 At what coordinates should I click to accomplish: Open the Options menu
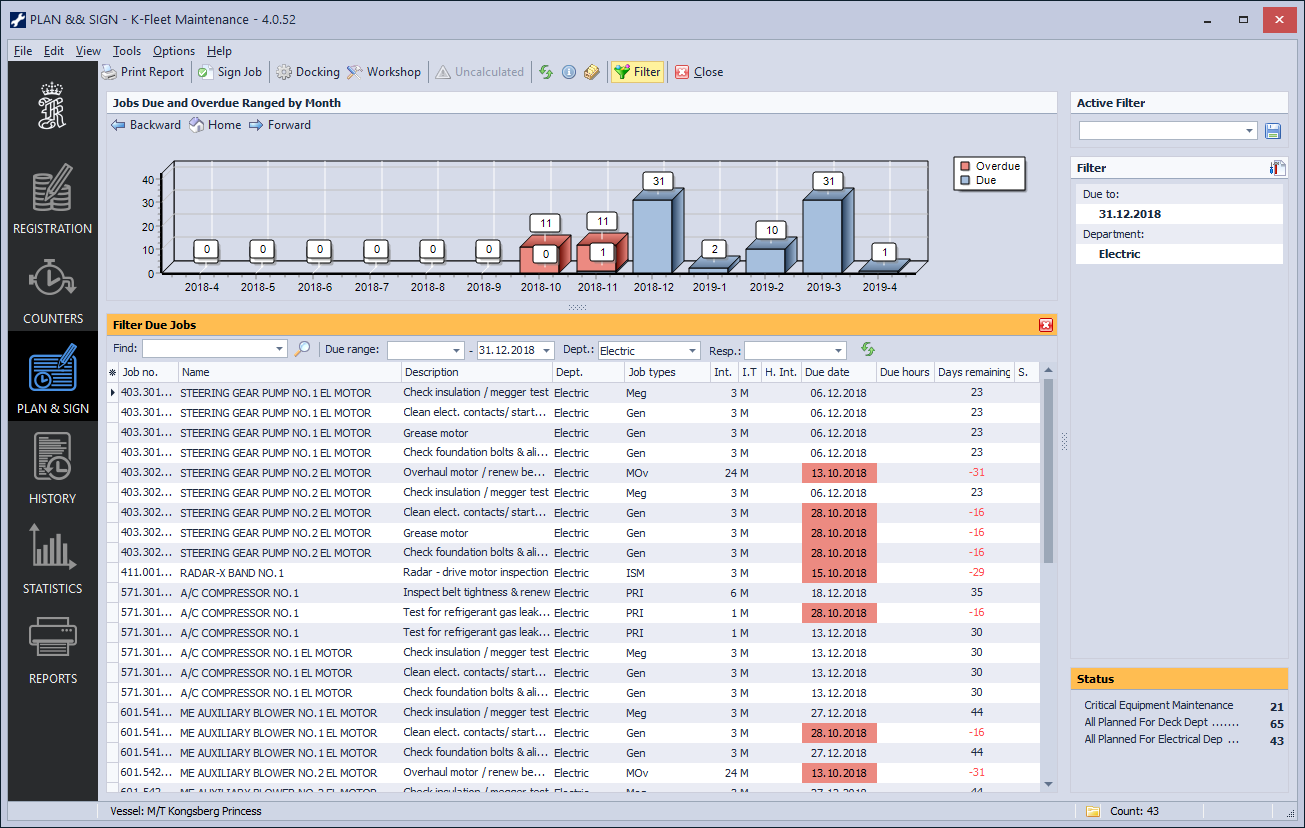(174, 51)
